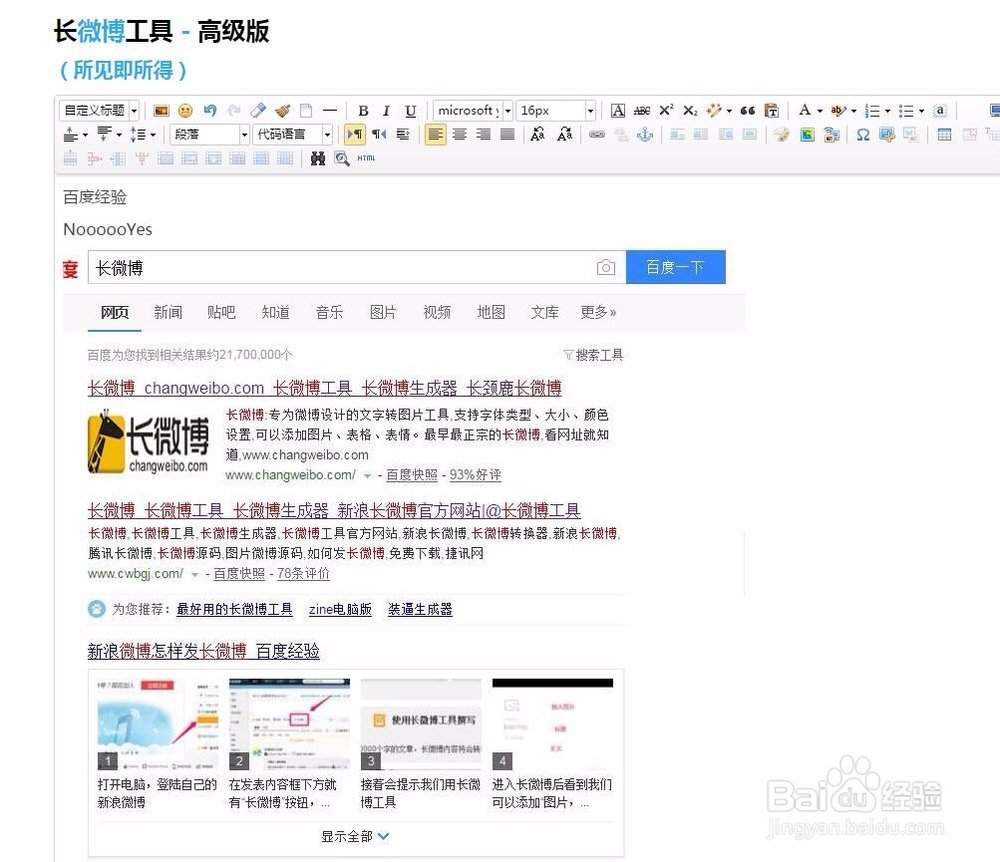The width and height of the screenshot is (1000, 862).
Task: Enable right text alignment
Action: tap(483, 134)
